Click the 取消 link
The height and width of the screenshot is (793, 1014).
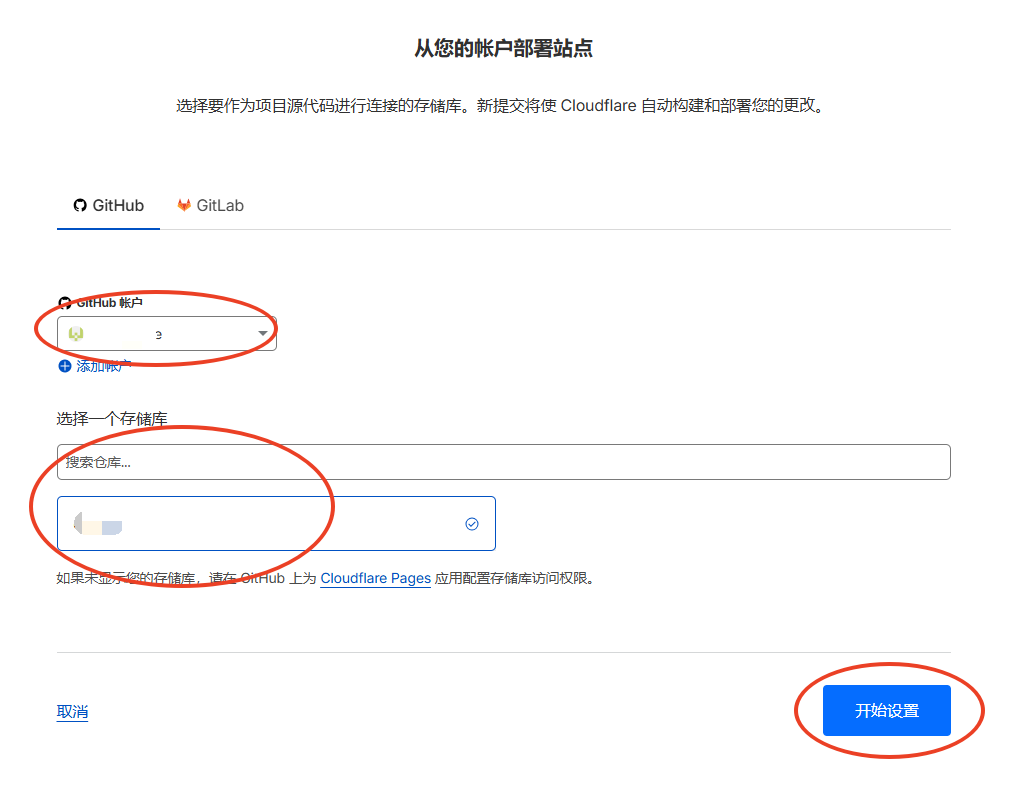click(x=72, y=712)
